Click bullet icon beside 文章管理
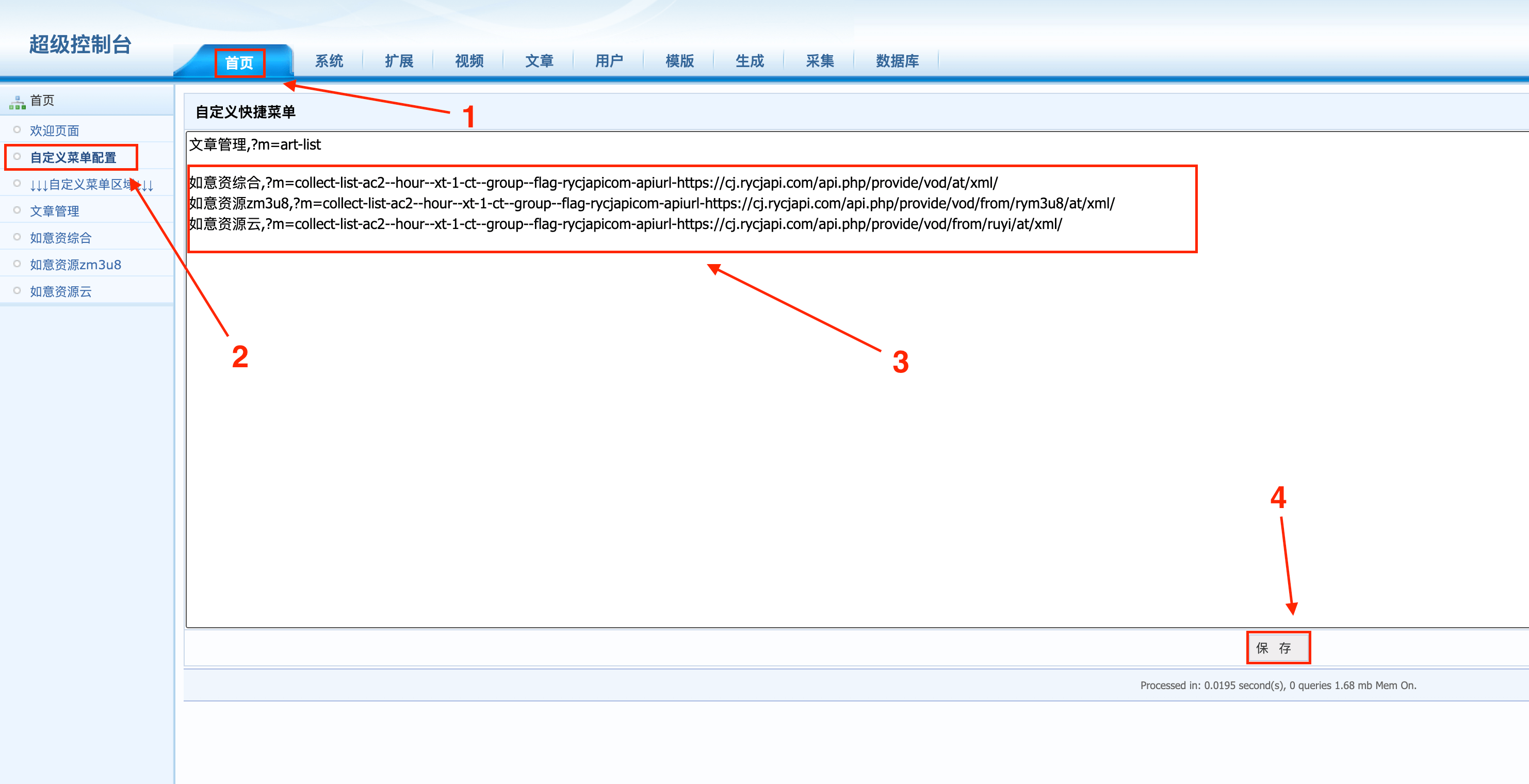Viewport: 1529px width, 784px height. (x=17, y=210)
